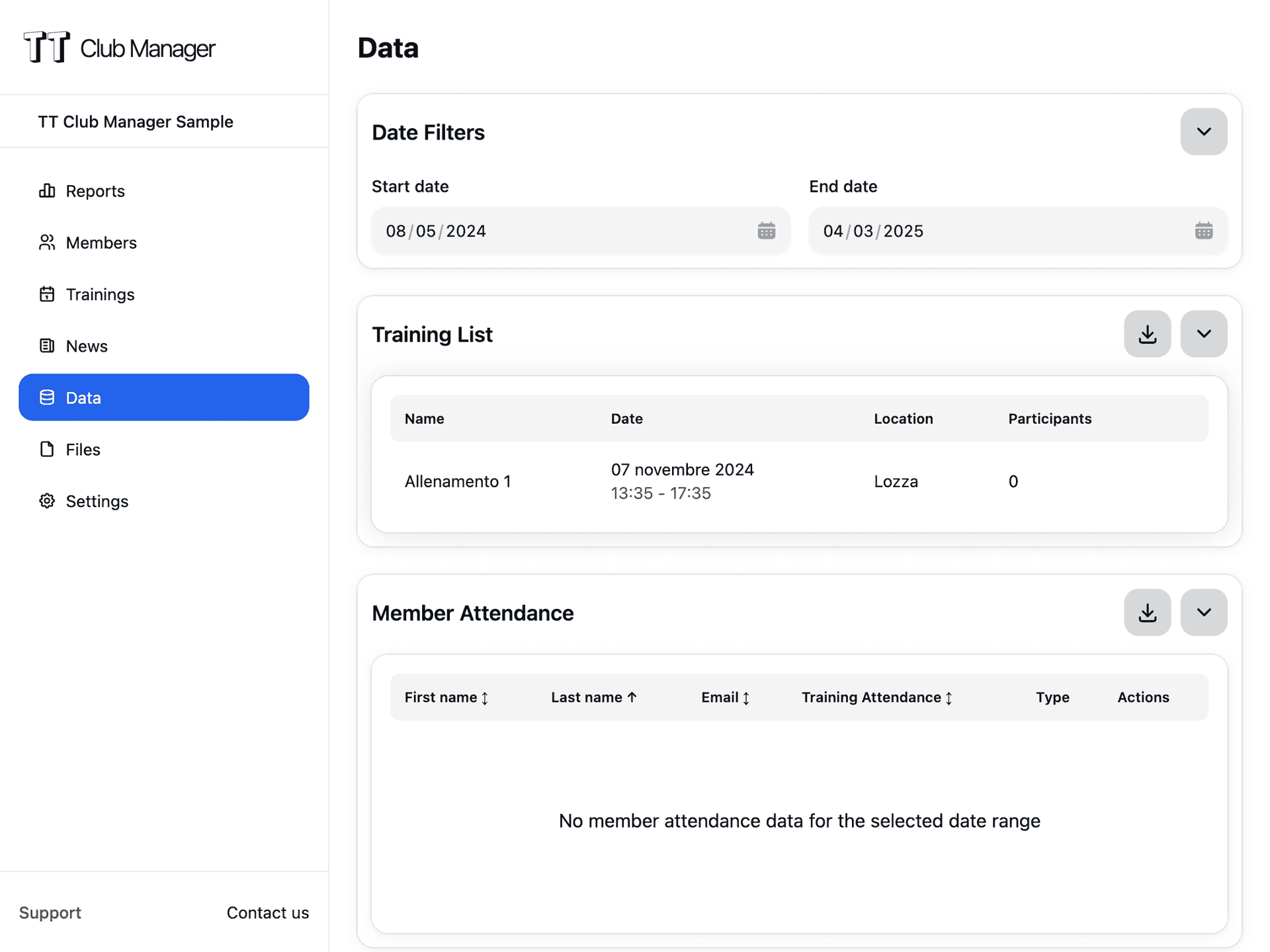Screen dimensions: 1270x952
Task: Collapse the Date Filters section
Action: [1203, 132]
